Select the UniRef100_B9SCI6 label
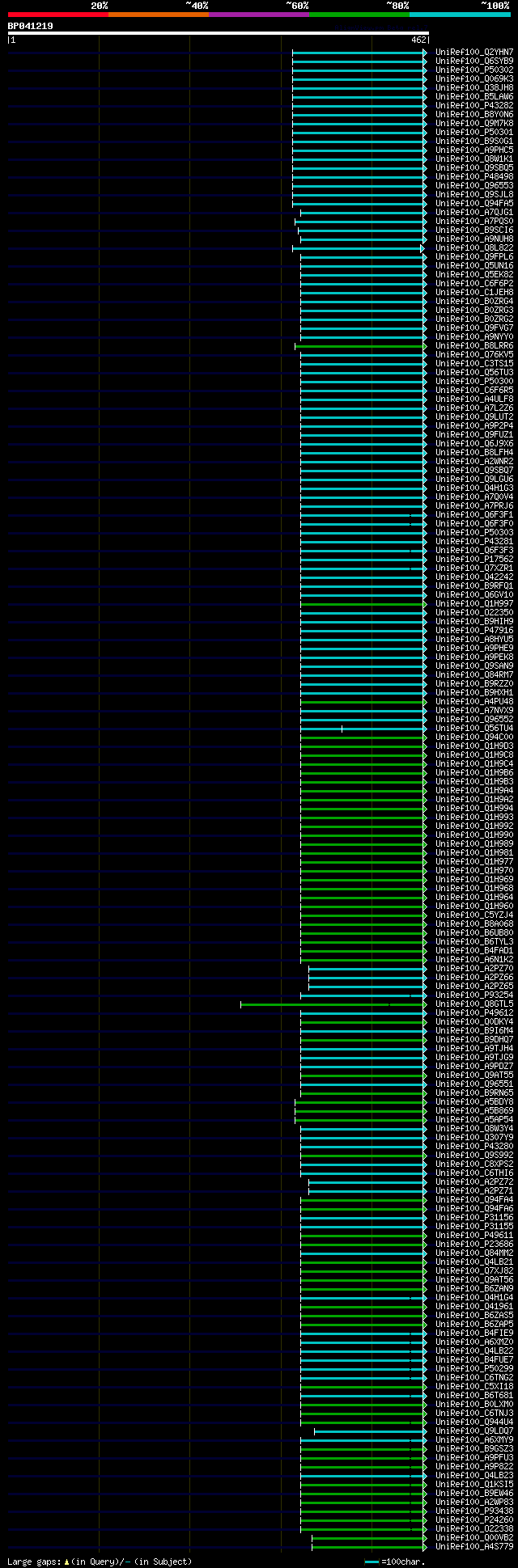 tap(474, 230)
